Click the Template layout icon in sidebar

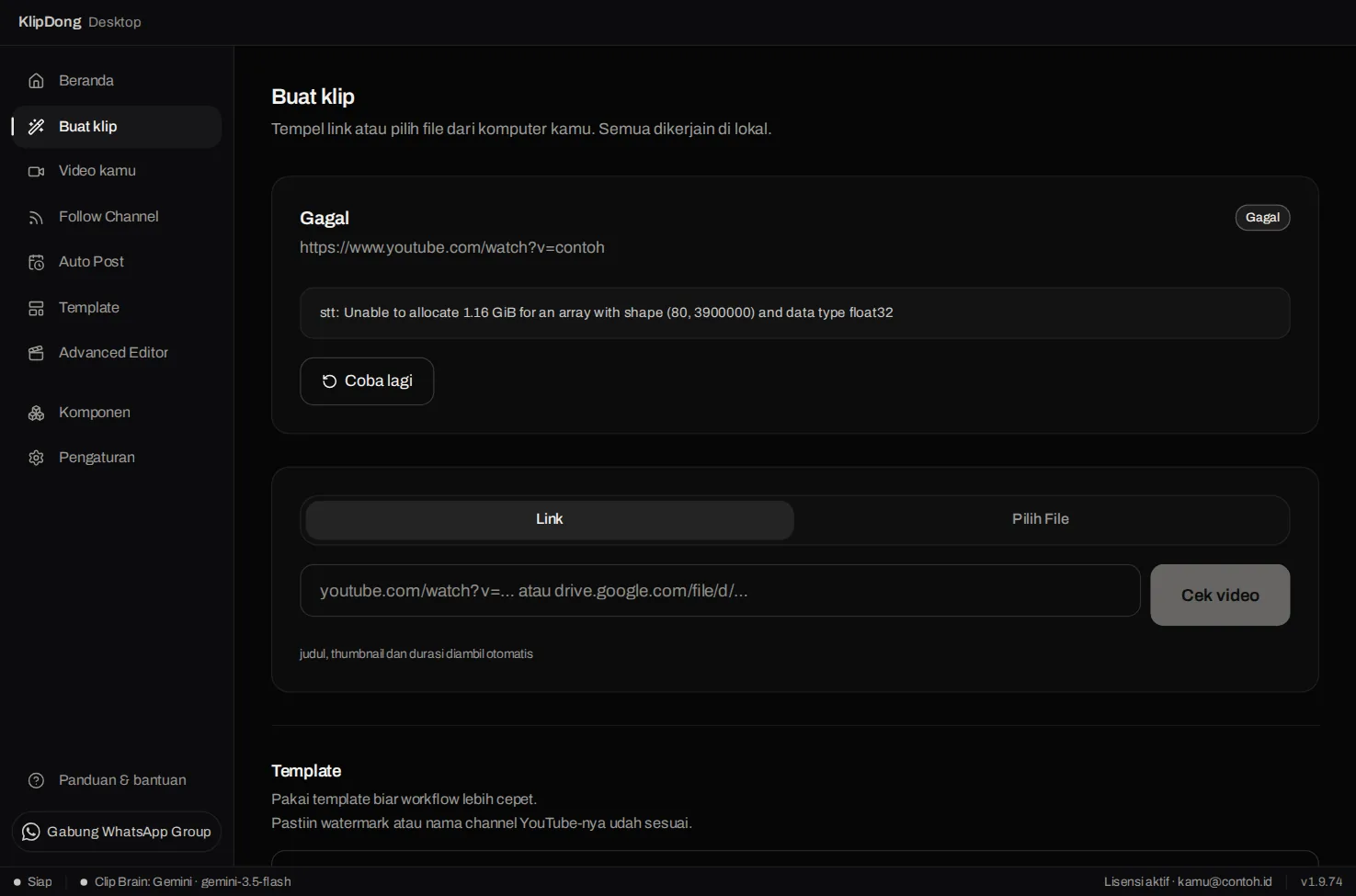[36, 308]
